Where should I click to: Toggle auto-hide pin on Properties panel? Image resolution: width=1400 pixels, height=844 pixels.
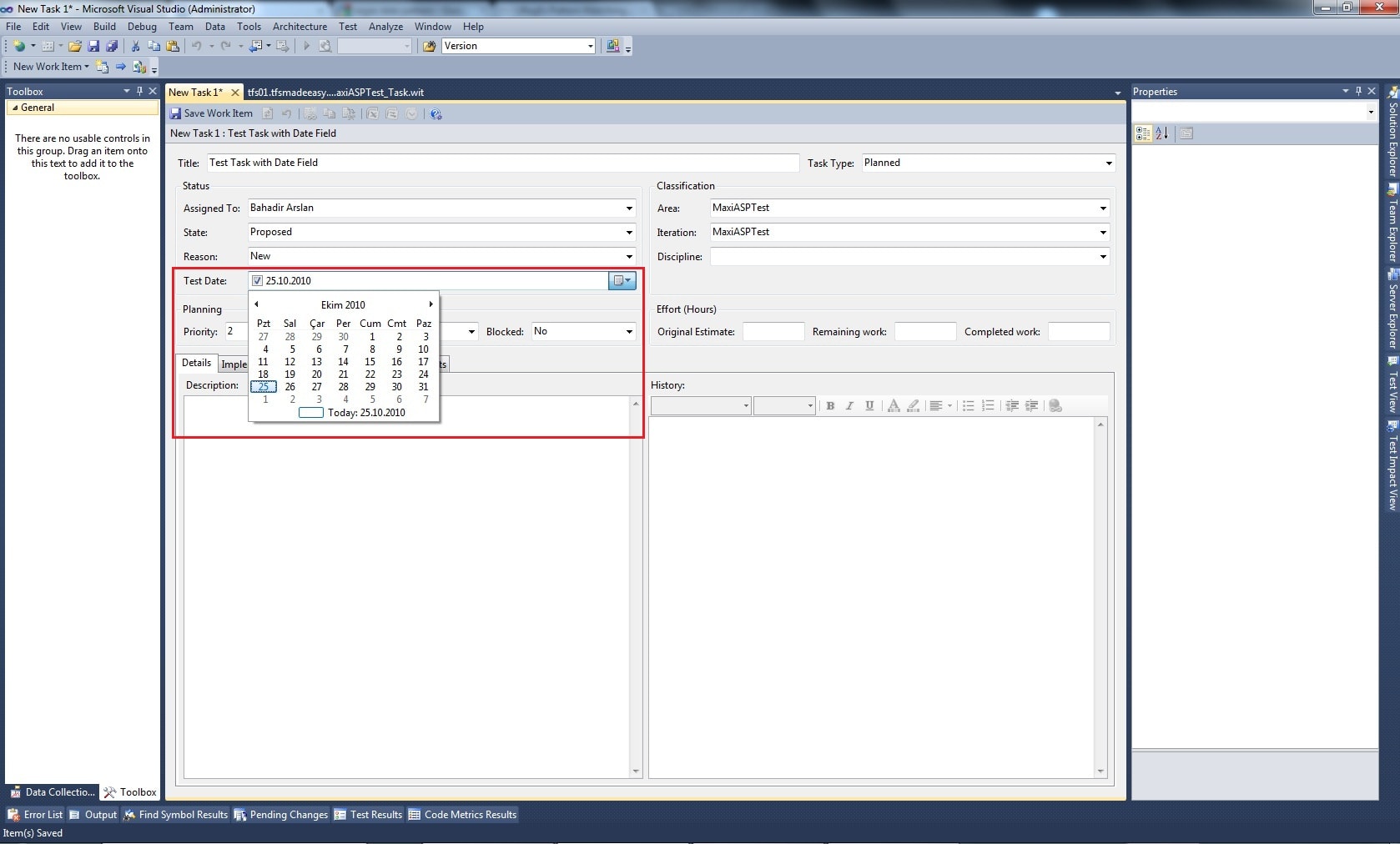[1358, 91]
